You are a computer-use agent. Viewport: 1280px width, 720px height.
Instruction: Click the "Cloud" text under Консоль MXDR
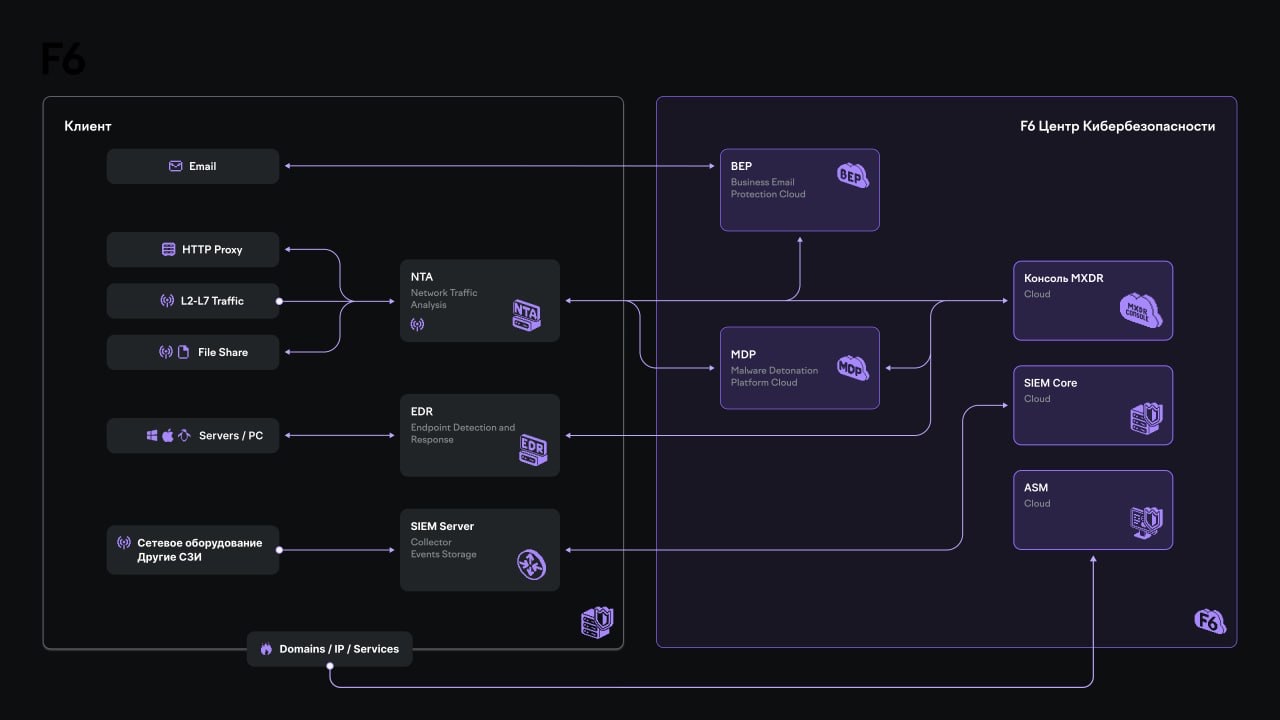point(1037,294)
